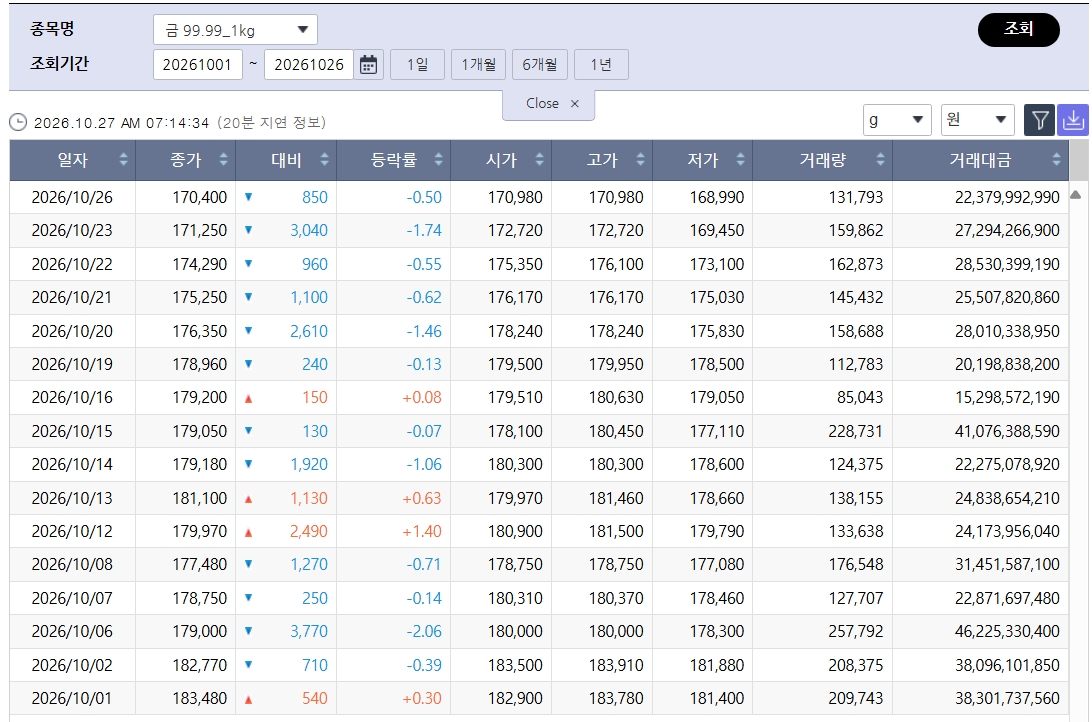Click opening price 180,310 cell
The image size is (1092, 722).
point(501,598)
